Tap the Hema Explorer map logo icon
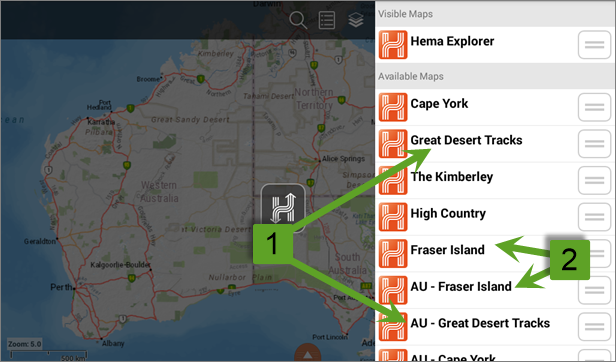This screenshot has width=616, height=362. tap(393, 45)
